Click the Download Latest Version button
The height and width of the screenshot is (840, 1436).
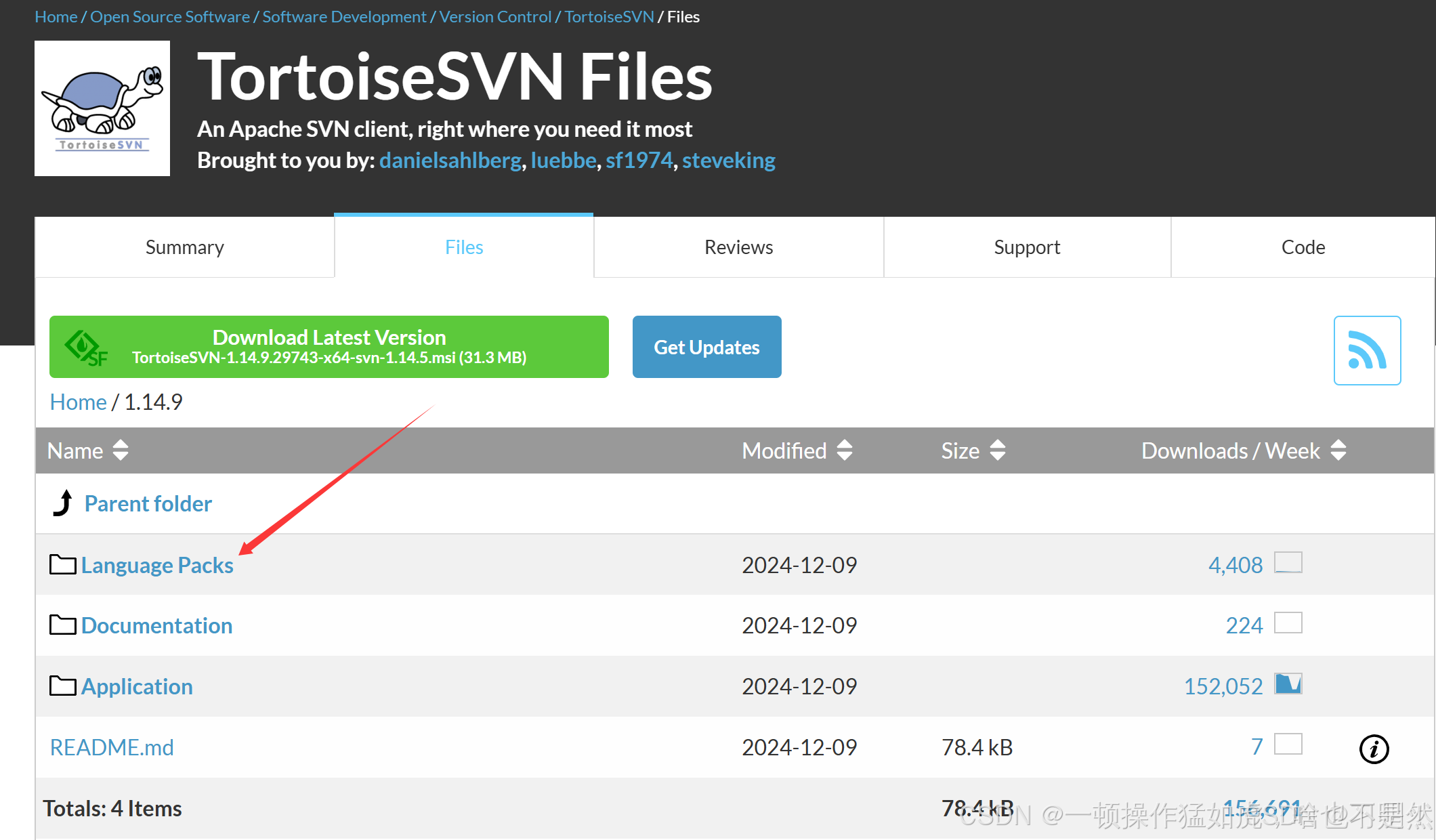tap(329, 346)
